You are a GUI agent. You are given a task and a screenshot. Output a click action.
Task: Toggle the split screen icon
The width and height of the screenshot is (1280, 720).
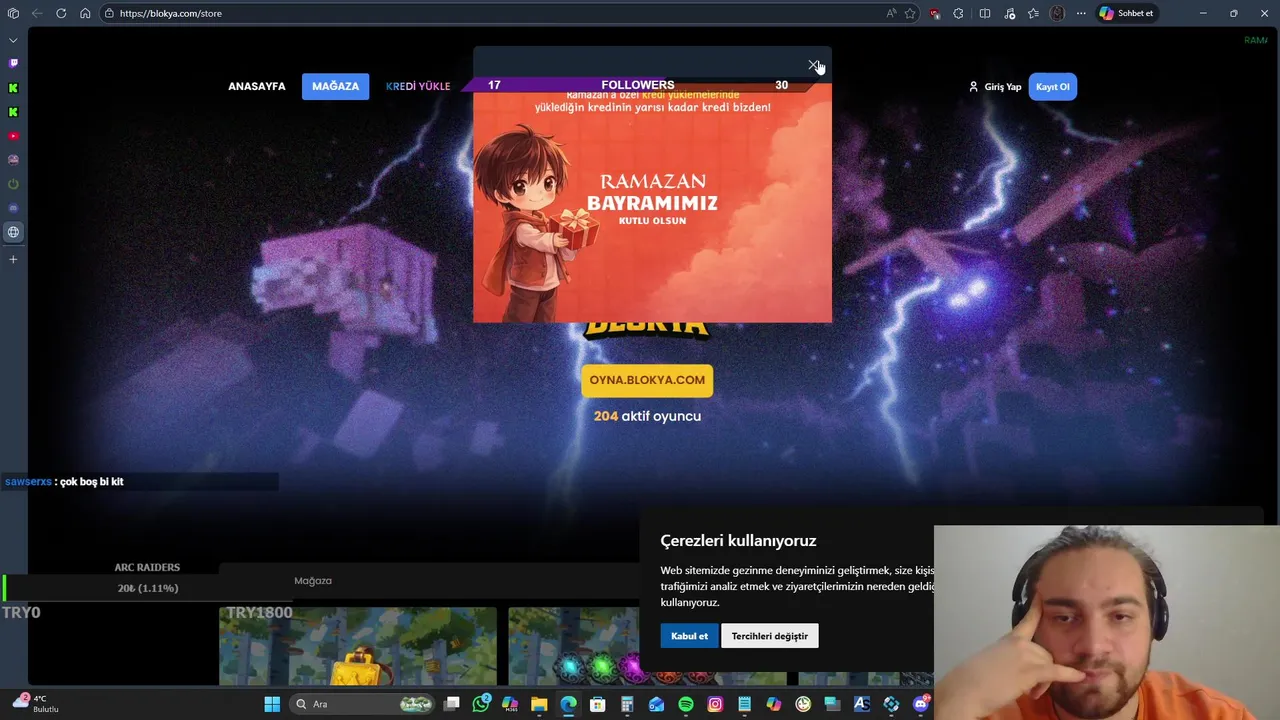point(985,13)
